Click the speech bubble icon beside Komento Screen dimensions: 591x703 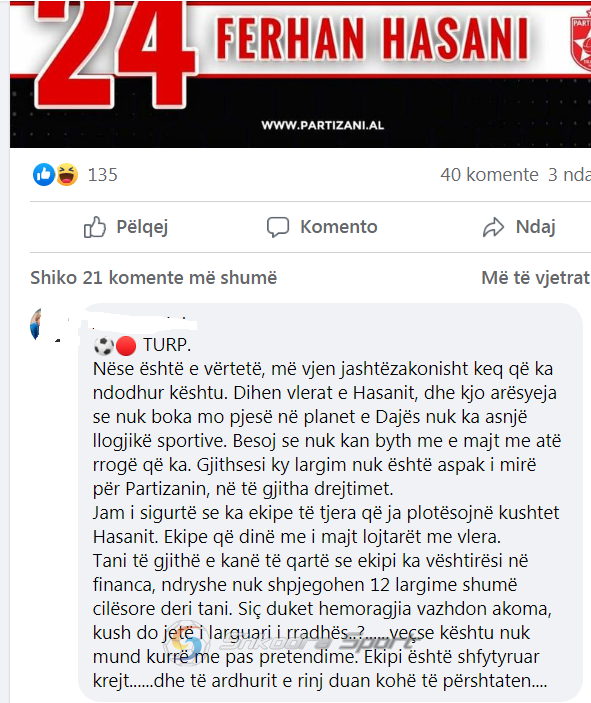tap(278, 227)
